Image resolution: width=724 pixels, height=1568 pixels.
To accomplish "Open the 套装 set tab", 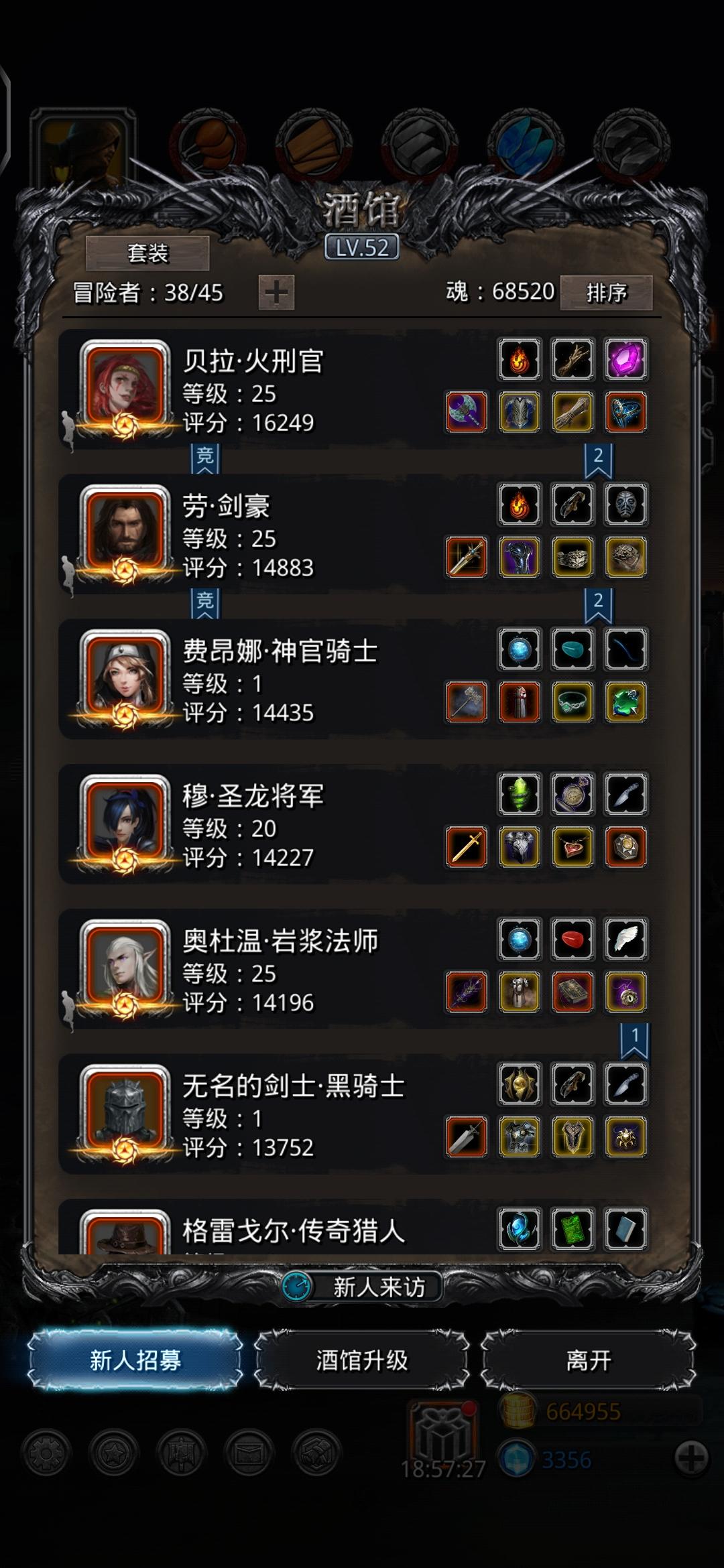I will 147,253.
